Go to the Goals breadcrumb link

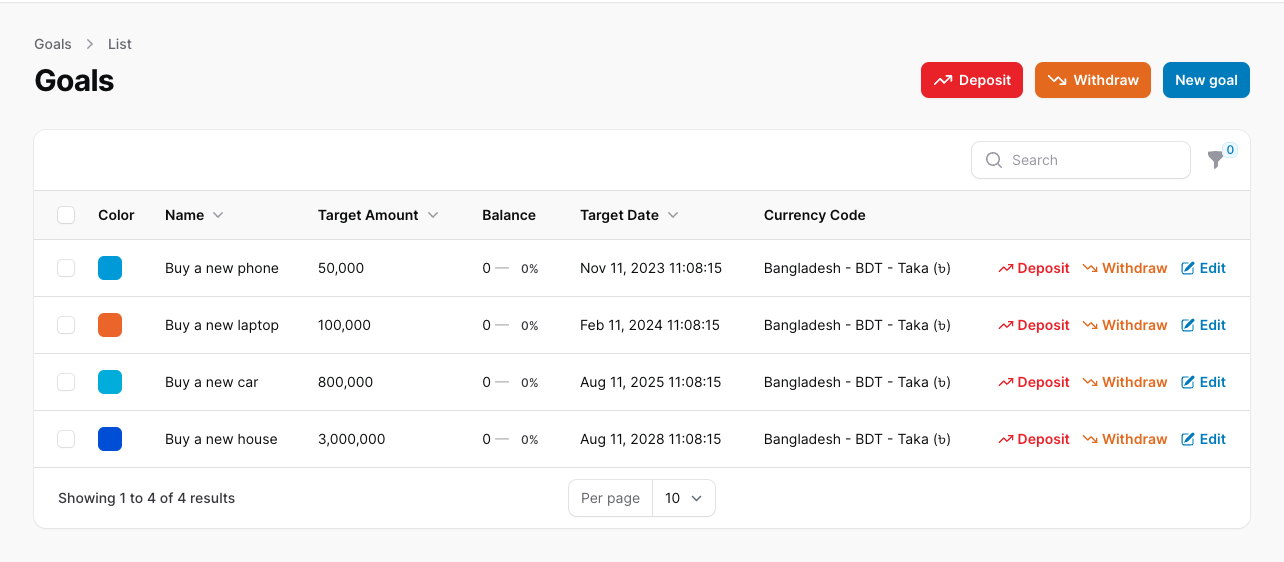(53, 44)
